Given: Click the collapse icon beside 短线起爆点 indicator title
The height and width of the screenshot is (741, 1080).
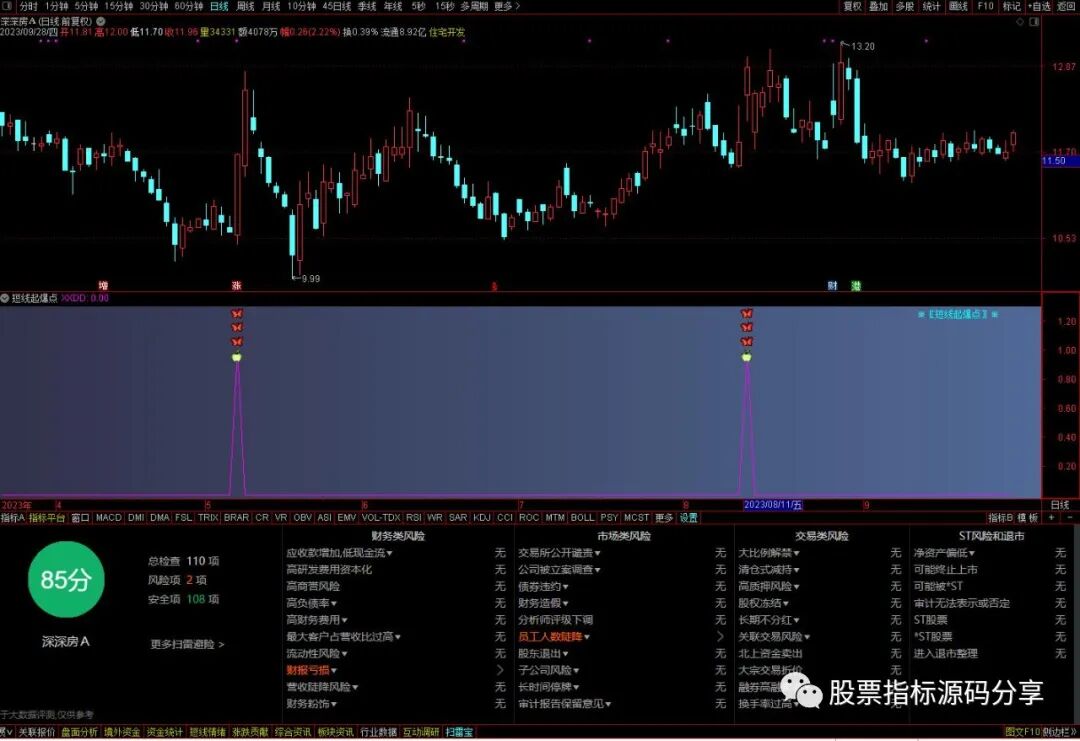Looking at the screenshot, I should [5, 298].
